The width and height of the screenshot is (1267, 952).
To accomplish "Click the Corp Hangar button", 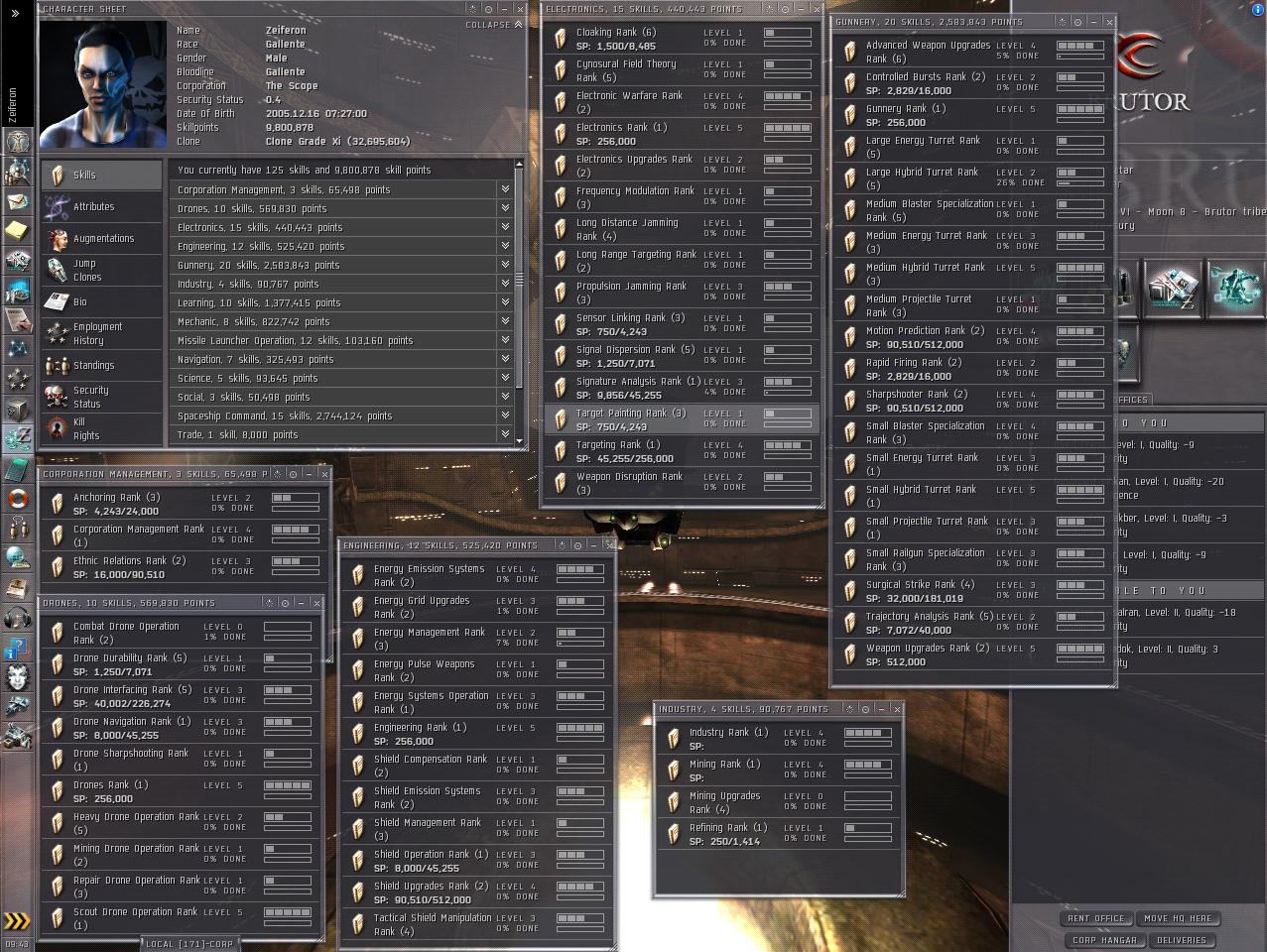I will point(1102,940).
